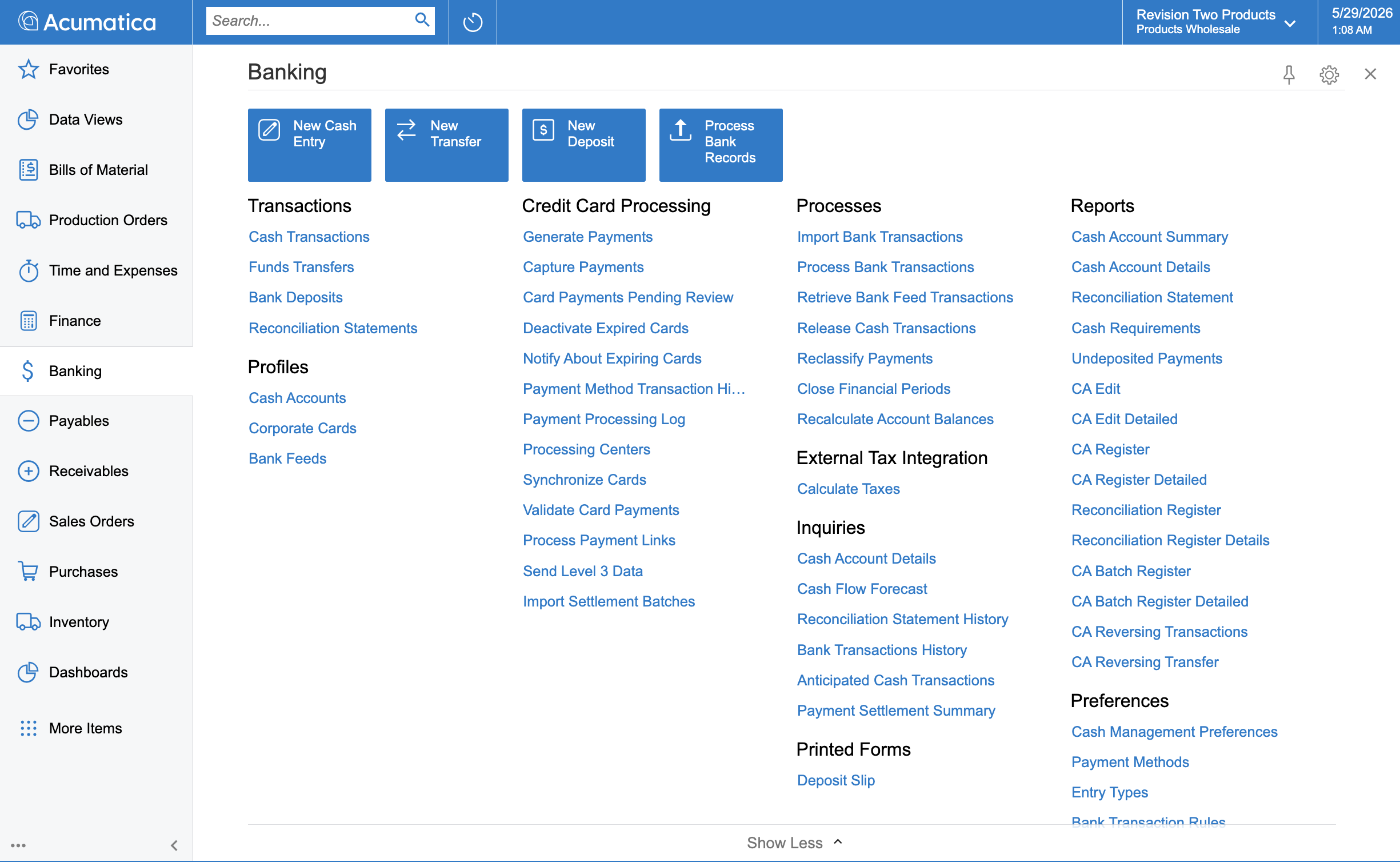Open Cash Account Summary report link
1400x862 pixels.
tap(1150, 237)
